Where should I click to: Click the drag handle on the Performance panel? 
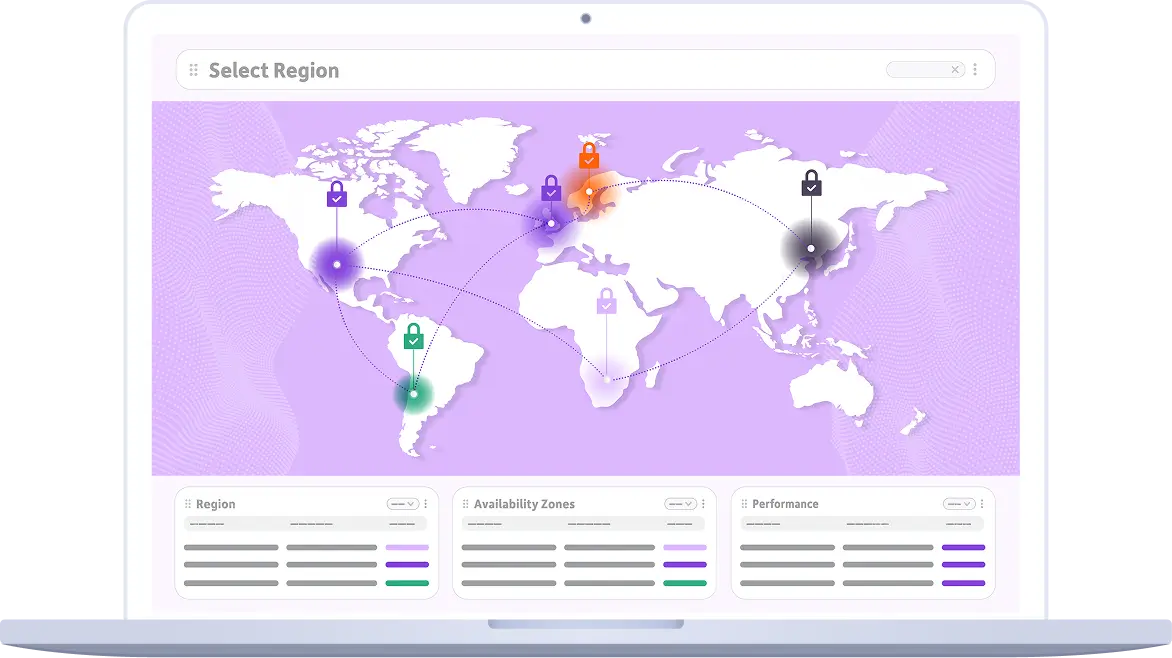pyautogui.click(x=744, y=503)
